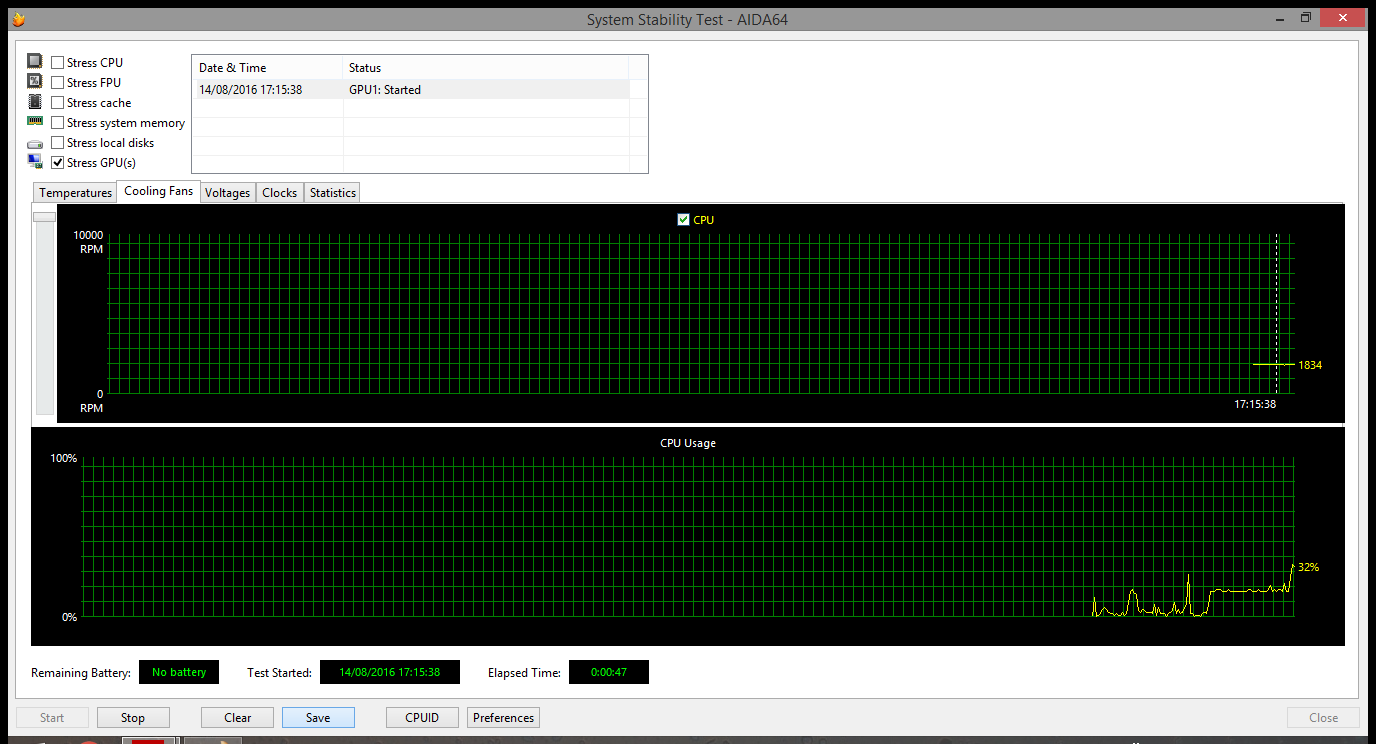Enable the Stress cache checkbox
The image size is (1376, 744).
click(58, 103)
